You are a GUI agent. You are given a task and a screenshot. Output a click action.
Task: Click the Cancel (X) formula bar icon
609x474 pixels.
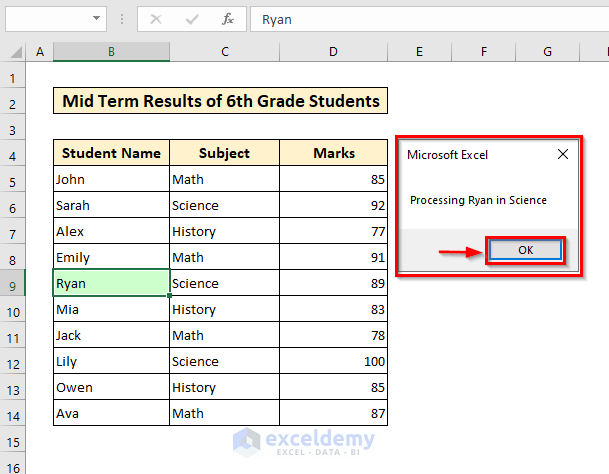point(156,19)
